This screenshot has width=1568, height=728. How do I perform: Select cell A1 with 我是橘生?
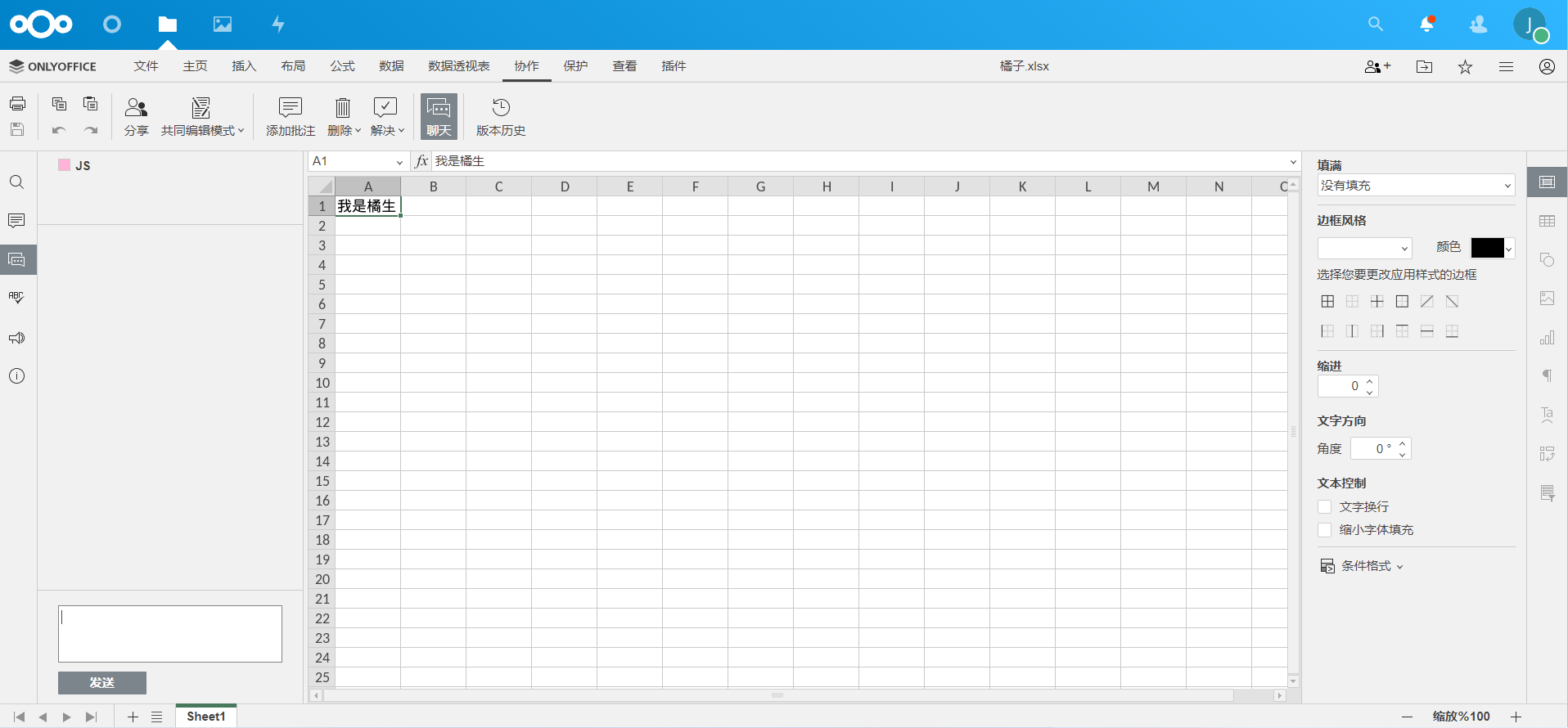(x=368, y=206)
